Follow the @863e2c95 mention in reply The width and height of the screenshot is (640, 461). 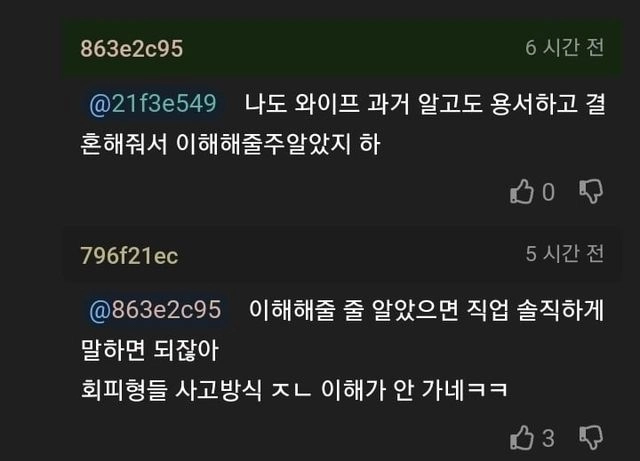[155, 310]
